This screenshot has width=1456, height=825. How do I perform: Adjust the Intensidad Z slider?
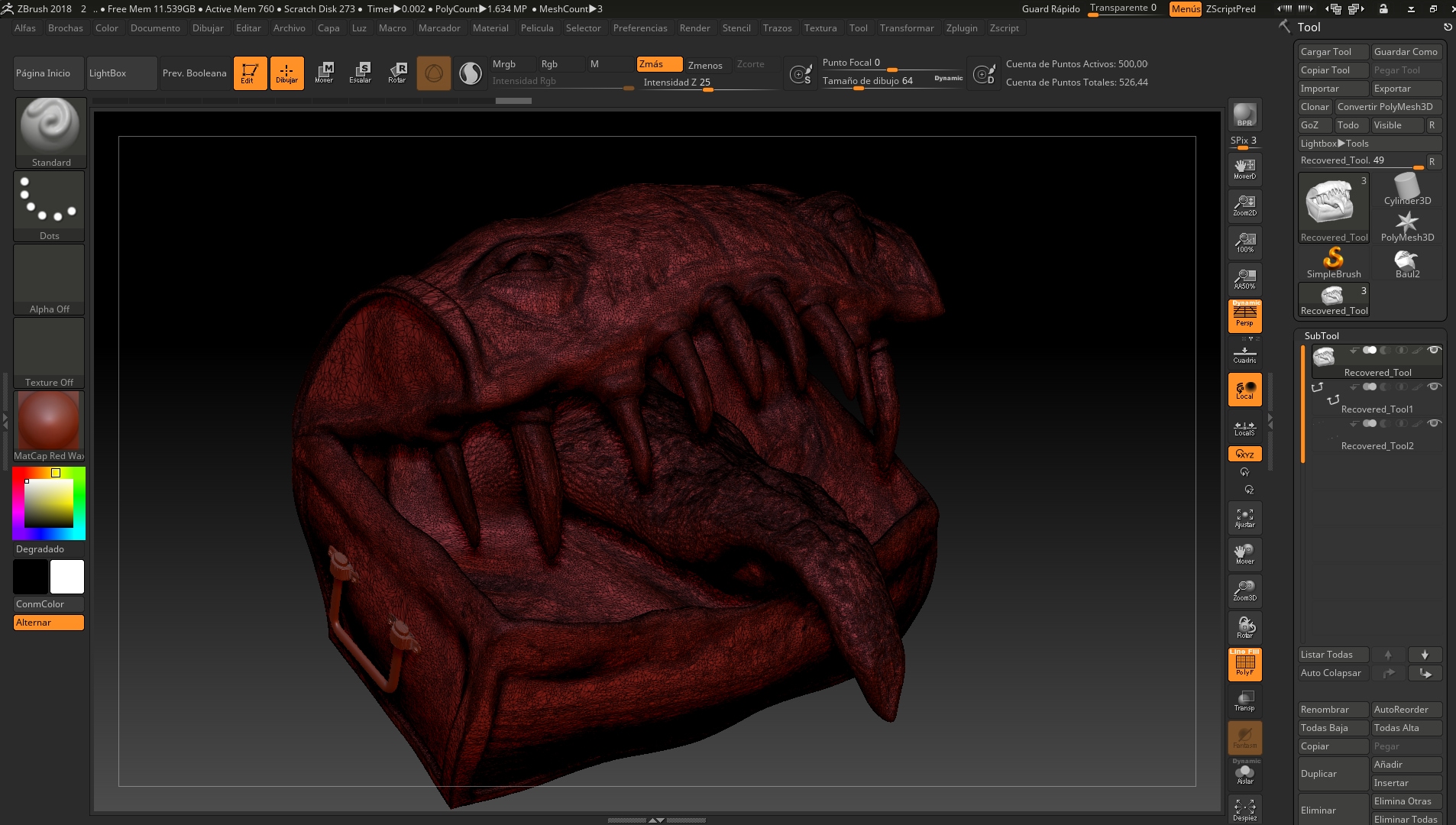(x=709, y=82)
